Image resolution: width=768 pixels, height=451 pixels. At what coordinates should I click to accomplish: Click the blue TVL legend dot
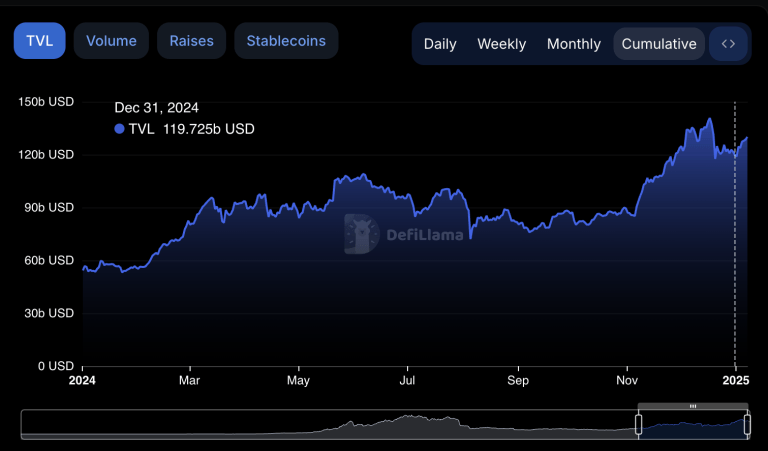tap(120, 129)
